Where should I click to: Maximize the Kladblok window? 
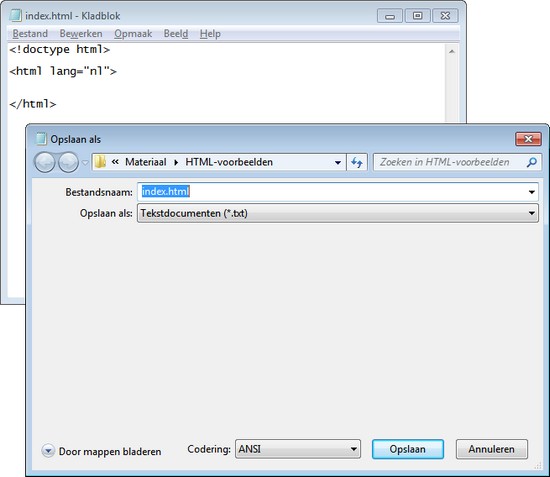[417, 16]
